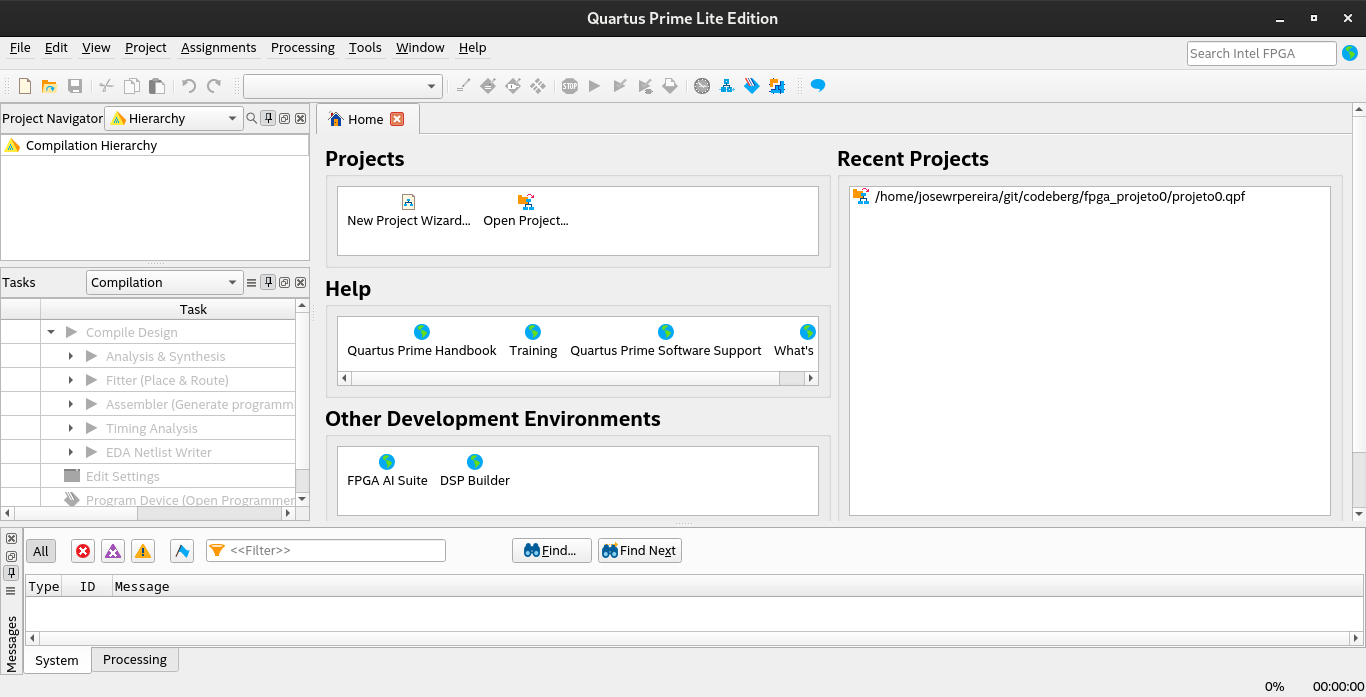This screenshot has width=1366, height=697.
Task: Open the Timing Analyzer clock icon
Action: tap(702, 86)
